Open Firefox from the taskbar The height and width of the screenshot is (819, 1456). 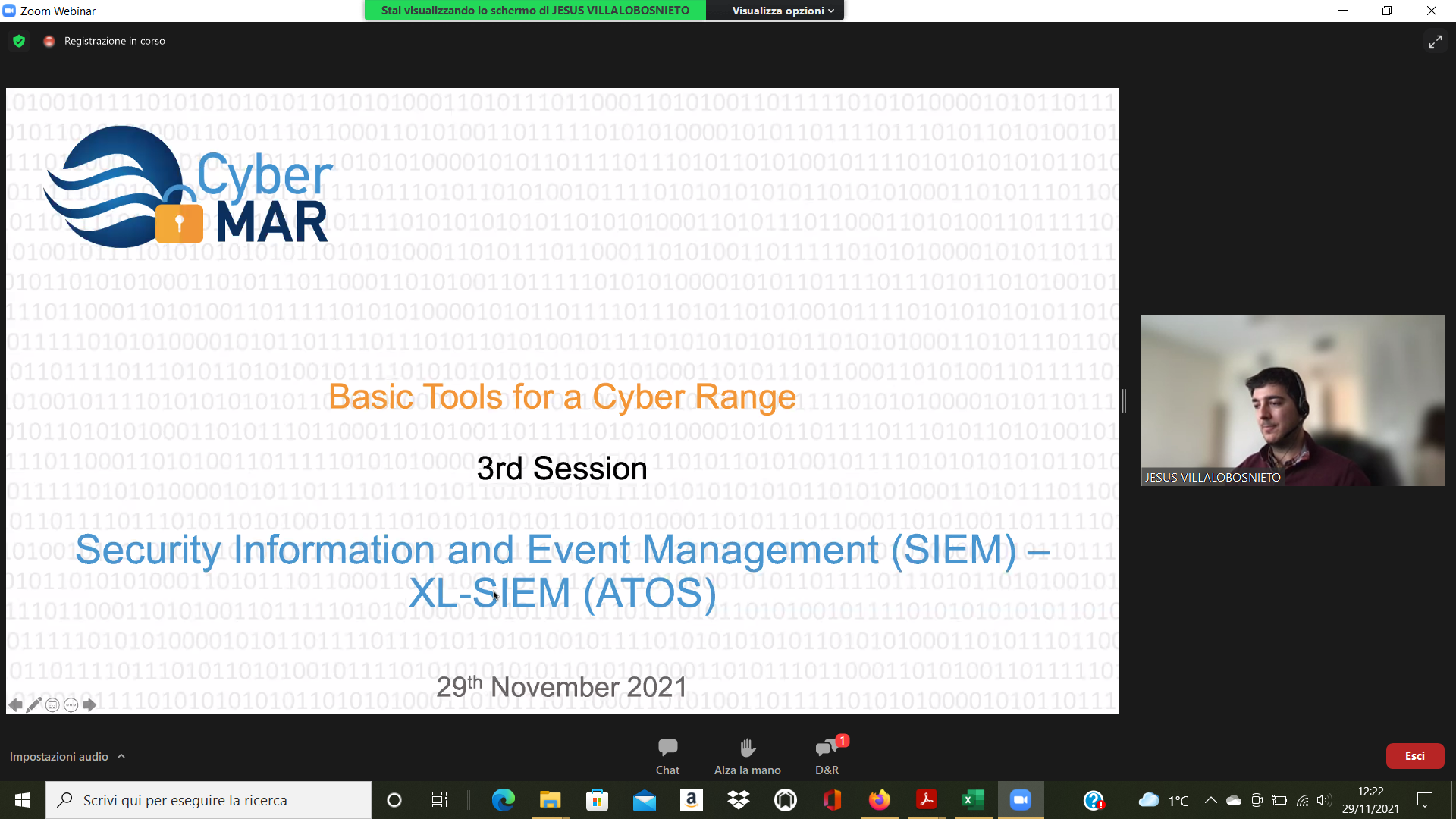[879, 800]
